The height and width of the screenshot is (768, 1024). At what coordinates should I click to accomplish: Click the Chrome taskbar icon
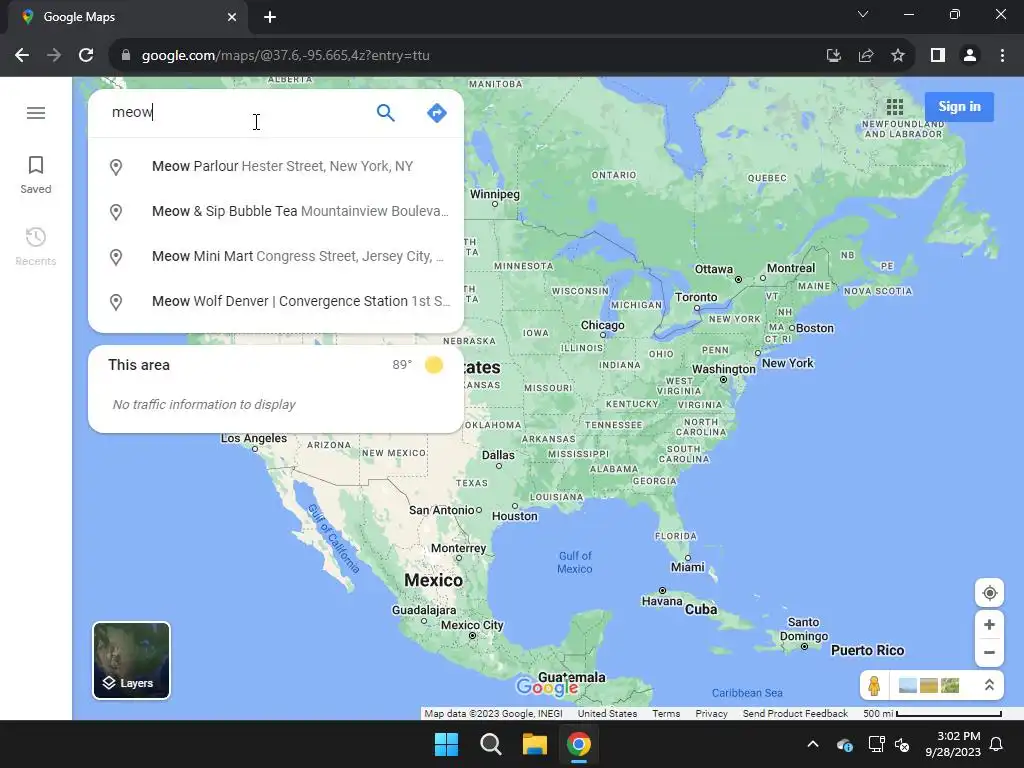(x=579, y=744)
